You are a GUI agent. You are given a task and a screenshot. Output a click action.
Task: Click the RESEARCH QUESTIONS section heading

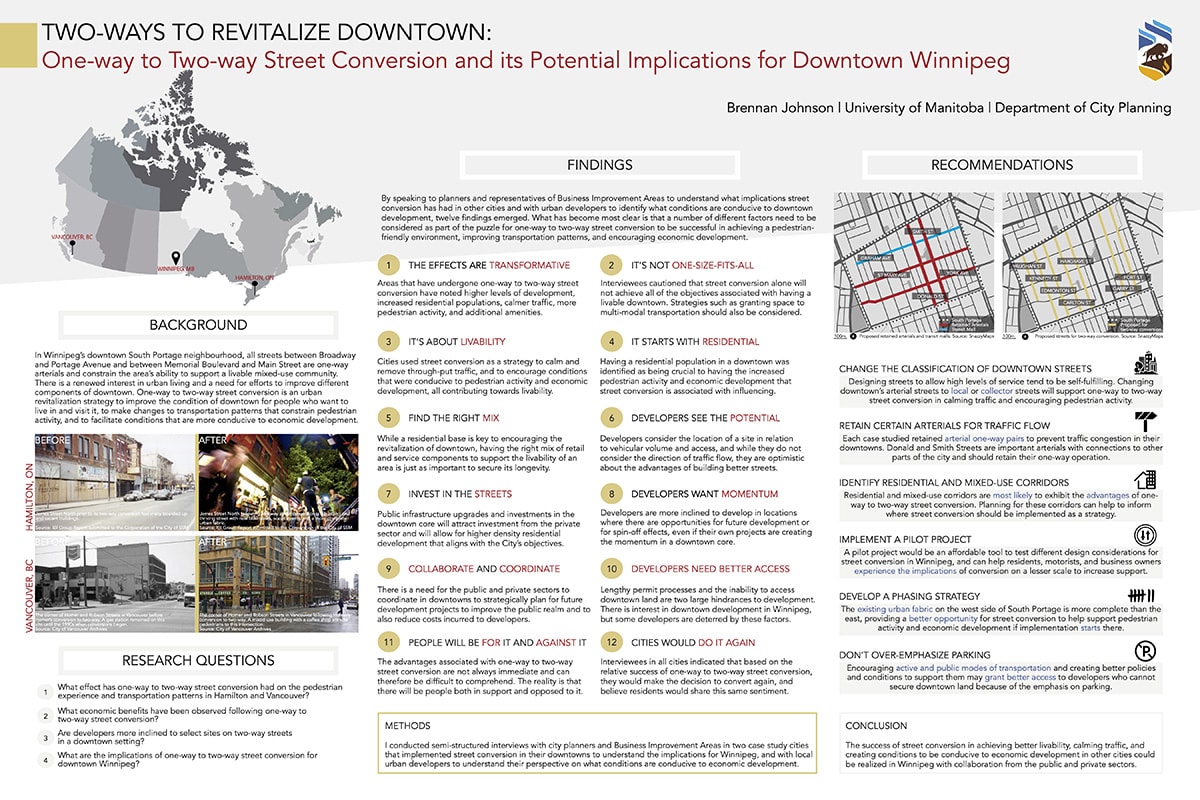(x=198, y=661)
